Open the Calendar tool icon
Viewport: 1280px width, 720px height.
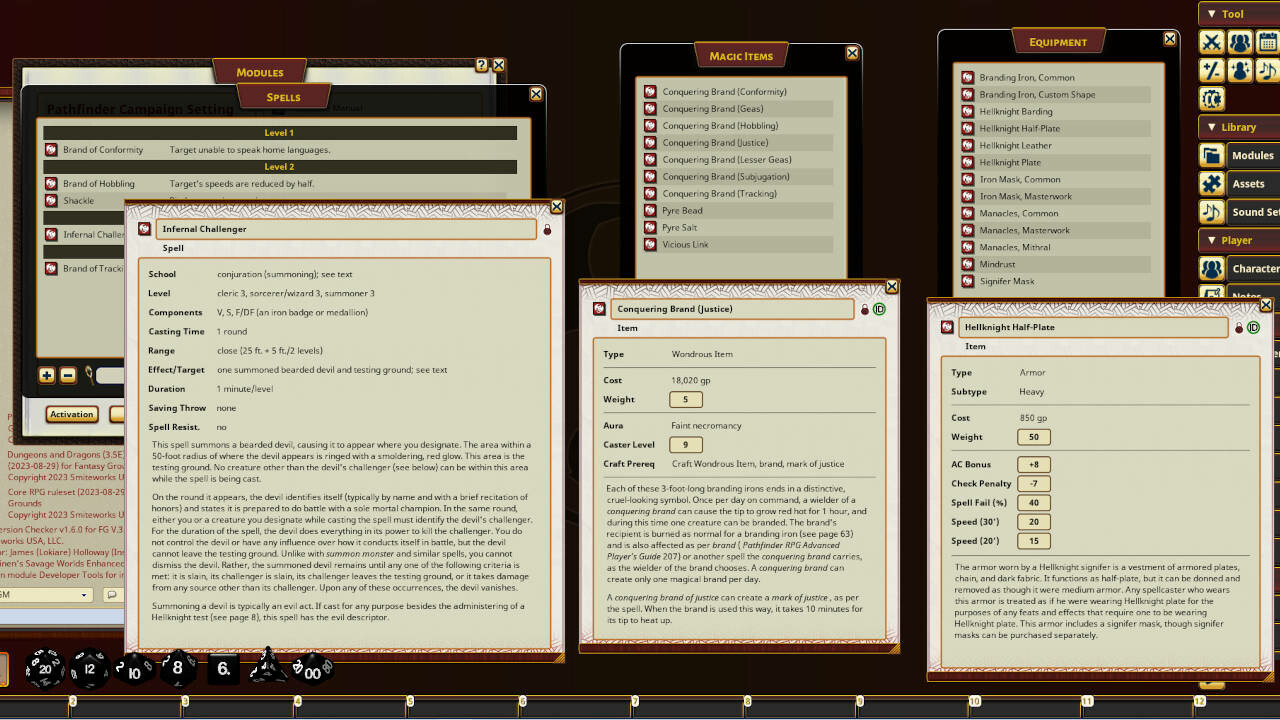tap(1266, 42)
